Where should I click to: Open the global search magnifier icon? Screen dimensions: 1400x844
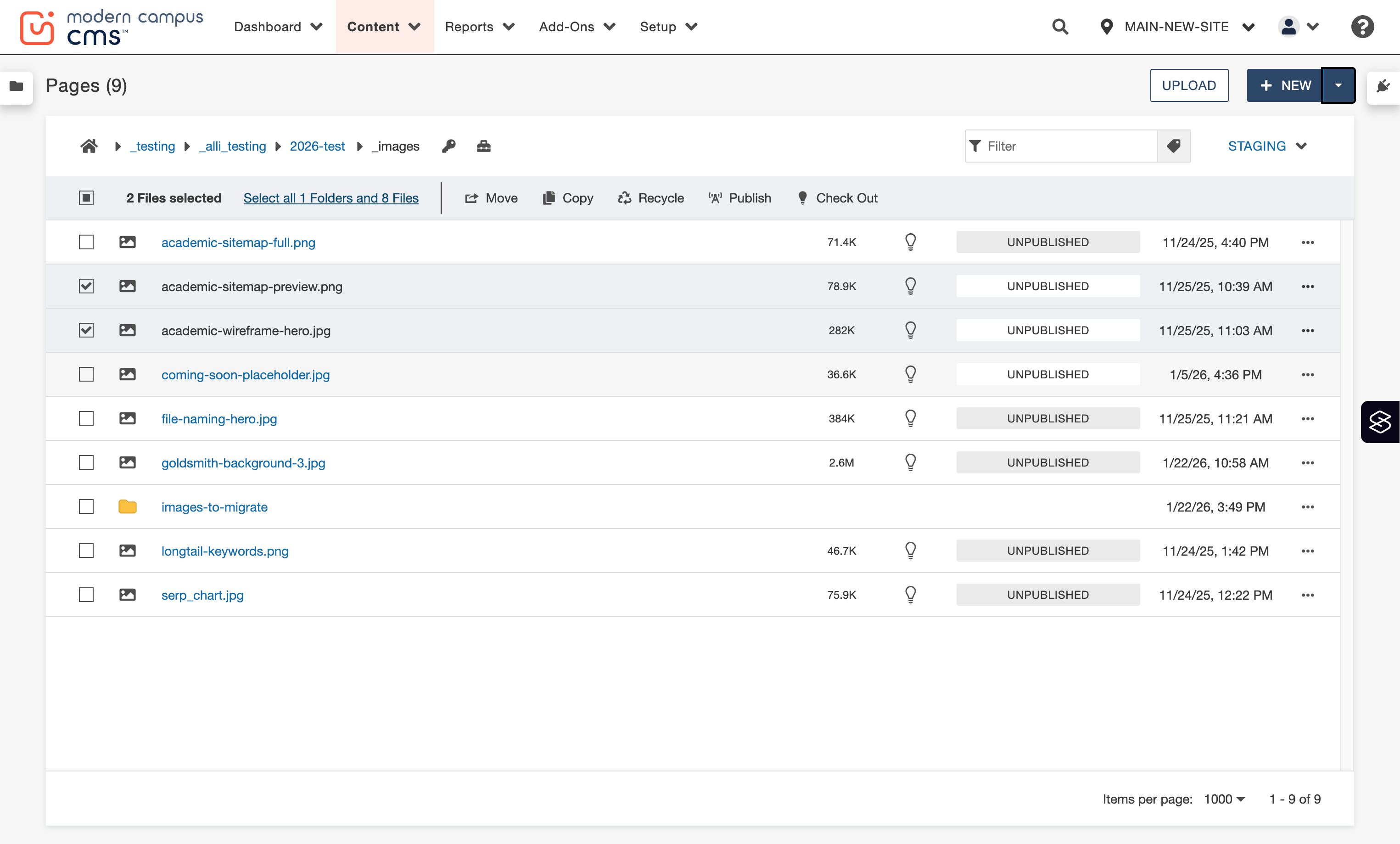(x=1060, y=27)
